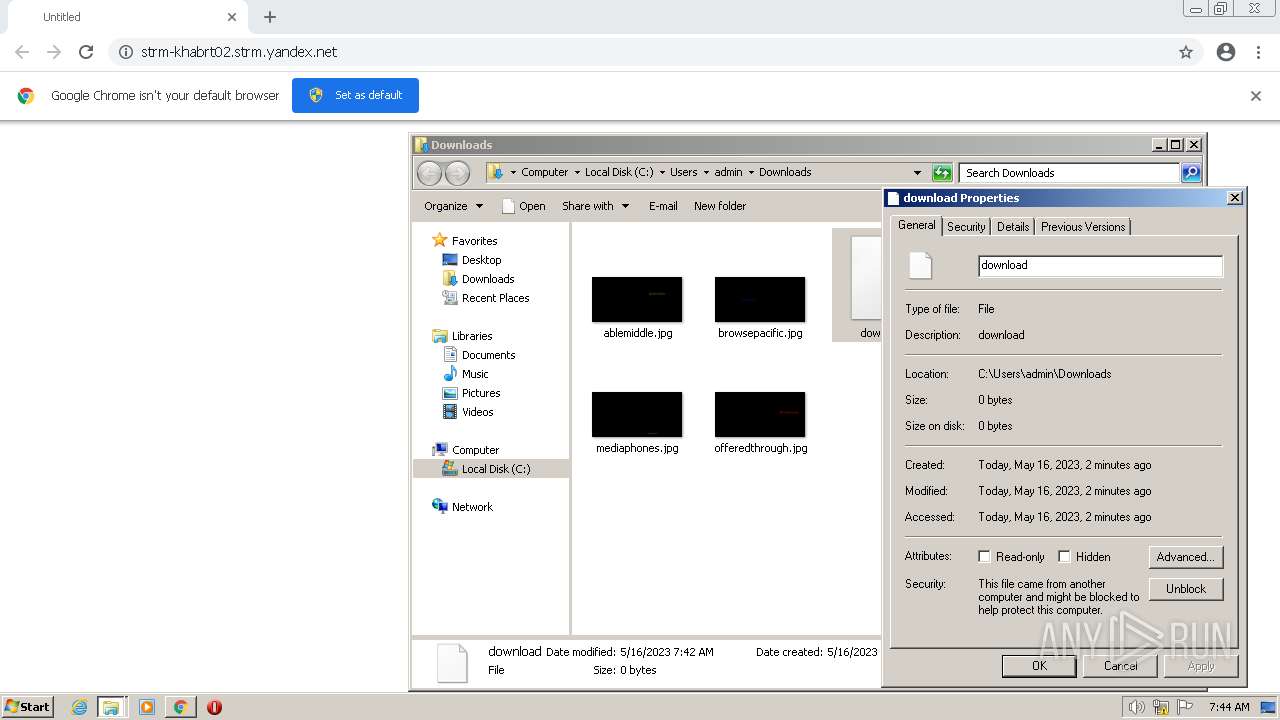This screenshot has width=1280, height=720.
Task: Click the file name field 'download'
Action: pyautogui.click(x=1100, y=265)
